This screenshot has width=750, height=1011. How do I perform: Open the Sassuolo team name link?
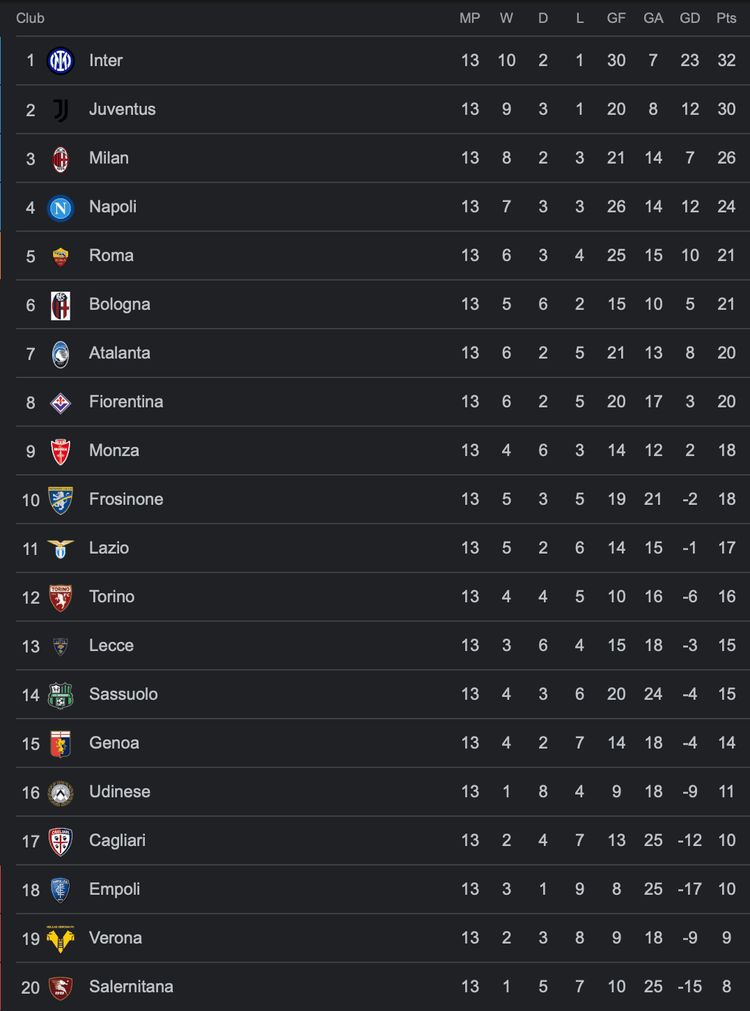124,694
